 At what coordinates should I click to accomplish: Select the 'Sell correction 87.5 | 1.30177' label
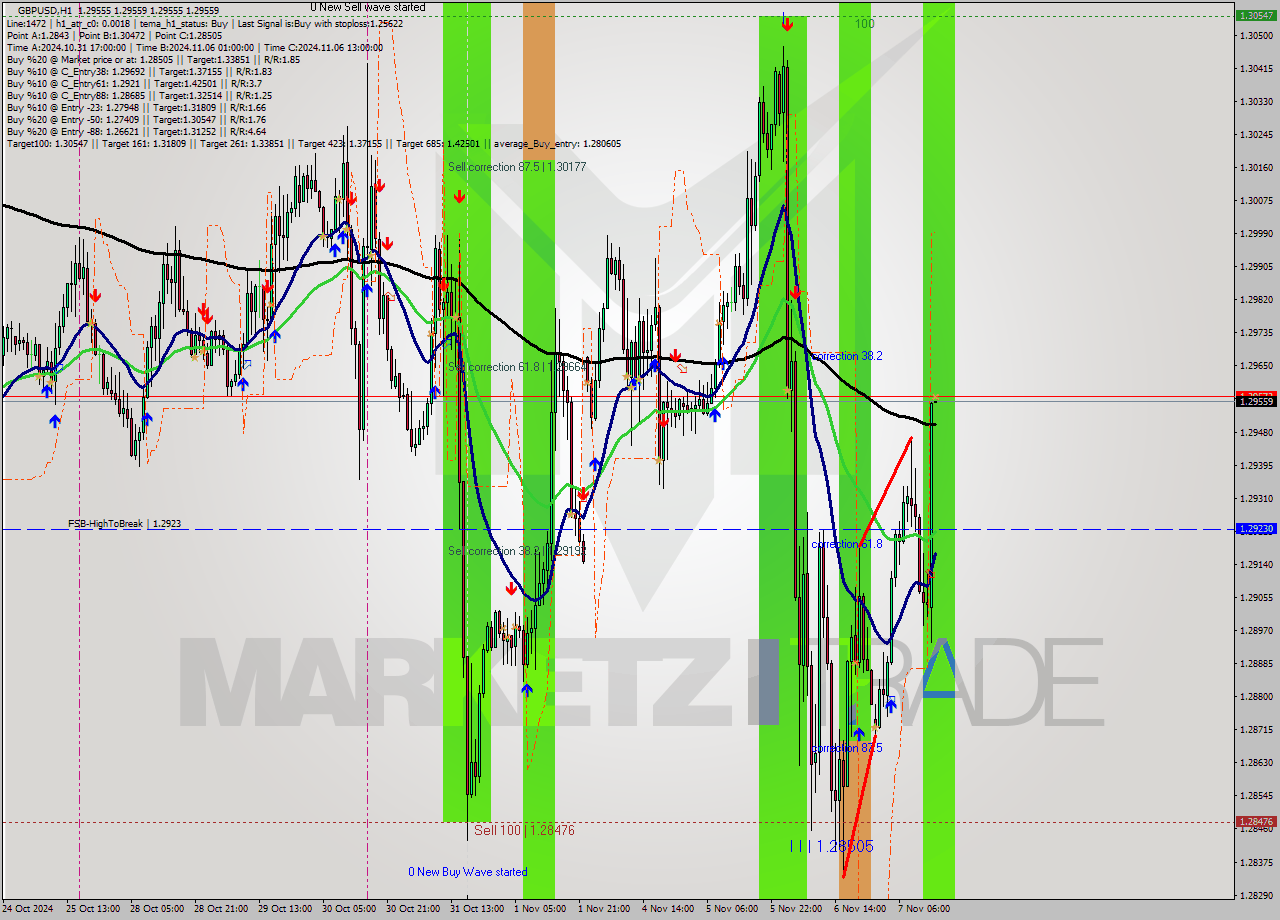[x=517, y=167]
